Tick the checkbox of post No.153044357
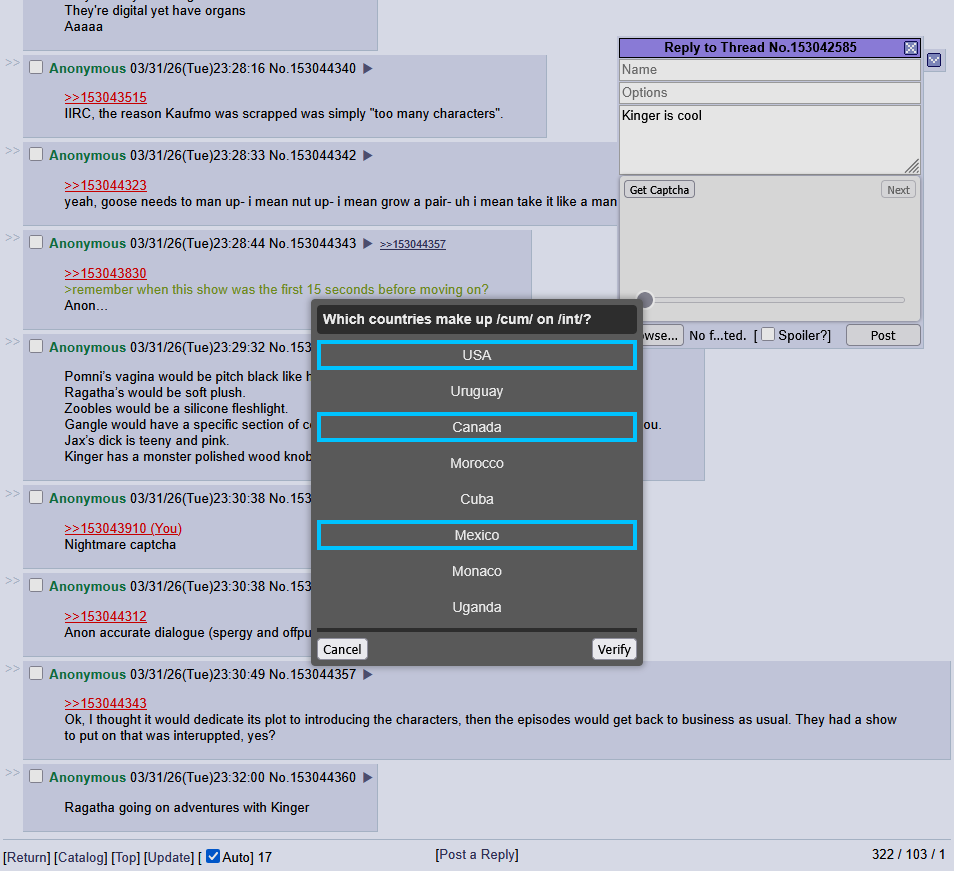This screenshot has width=954, height=871. (x=37, y=673)
